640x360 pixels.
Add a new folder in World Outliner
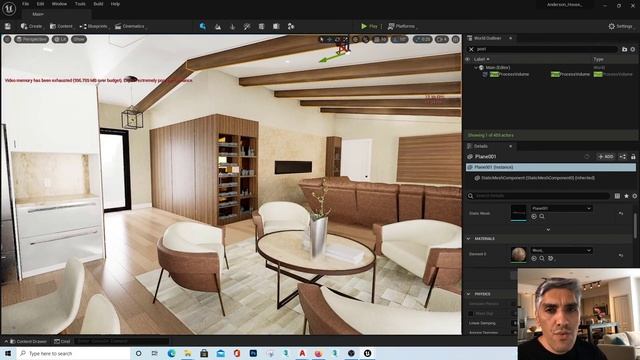point(624,49)
